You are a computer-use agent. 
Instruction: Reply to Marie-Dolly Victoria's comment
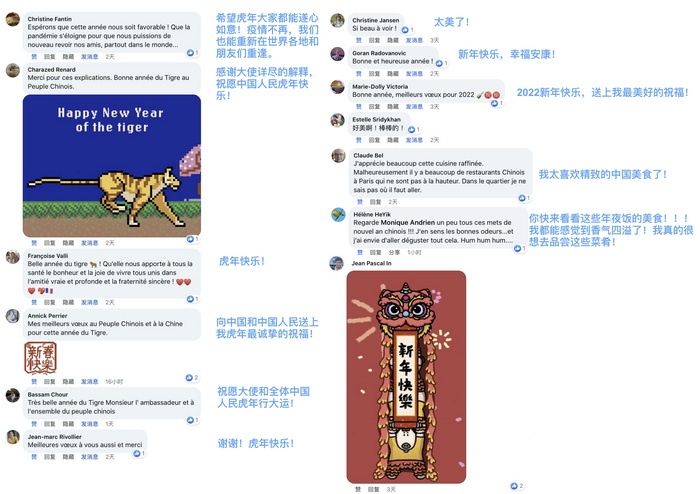(374, 107)
